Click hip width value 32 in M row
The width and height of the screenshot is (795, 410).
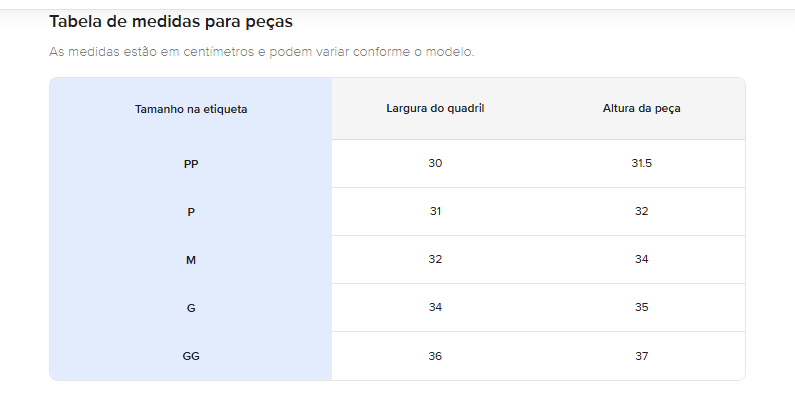[x=435, y=259]
